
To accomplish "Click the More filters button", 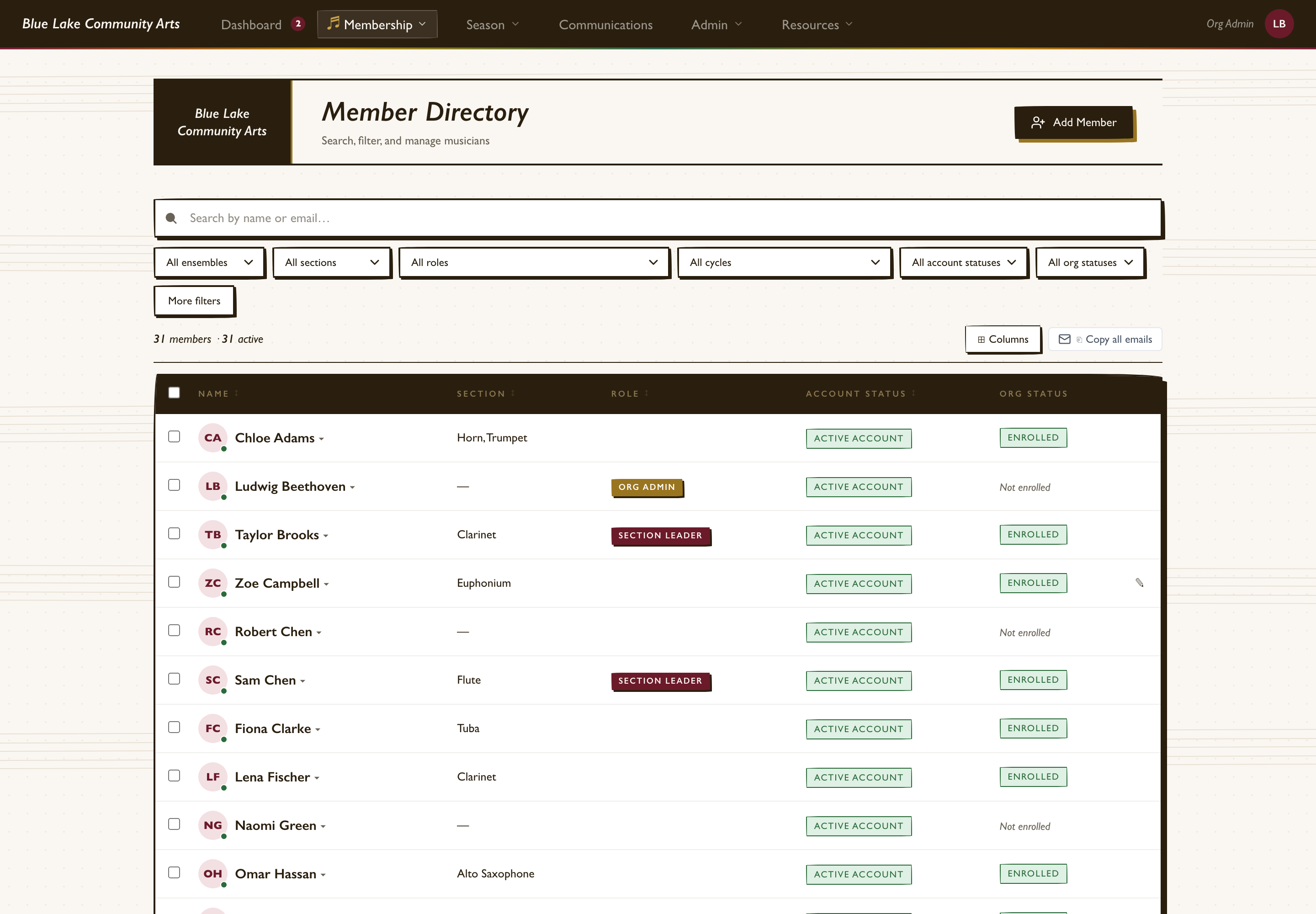I will [194, 301].
